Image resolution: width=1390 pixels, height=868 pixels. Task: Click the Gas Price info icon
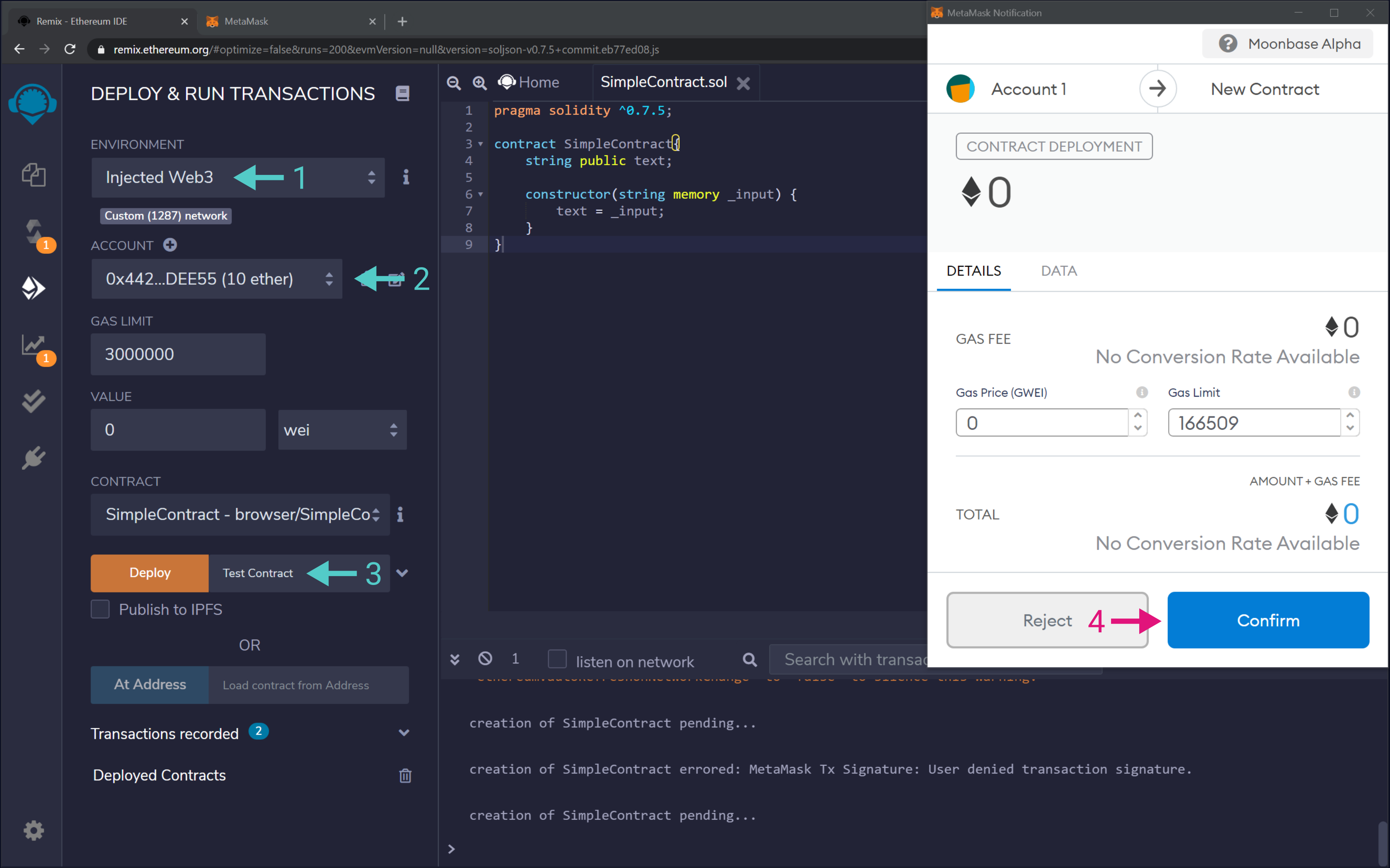(x=1142, y=392)
